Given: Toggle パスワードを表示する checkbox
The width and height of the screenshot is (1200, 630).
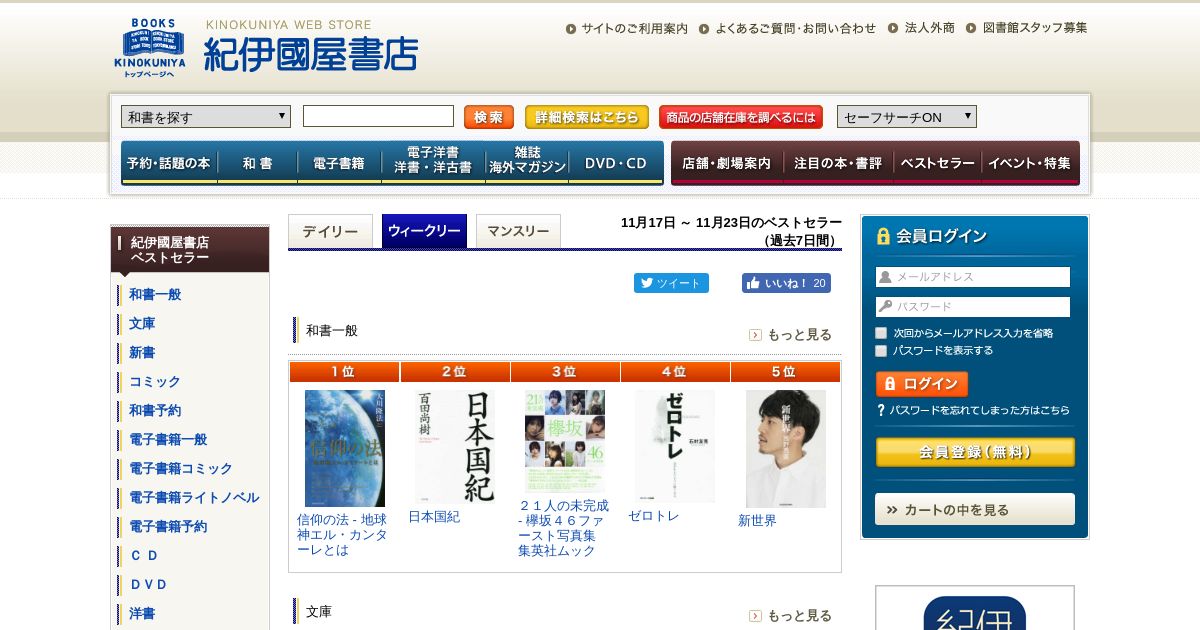Looking at the screenshot, I should (881, 351).
